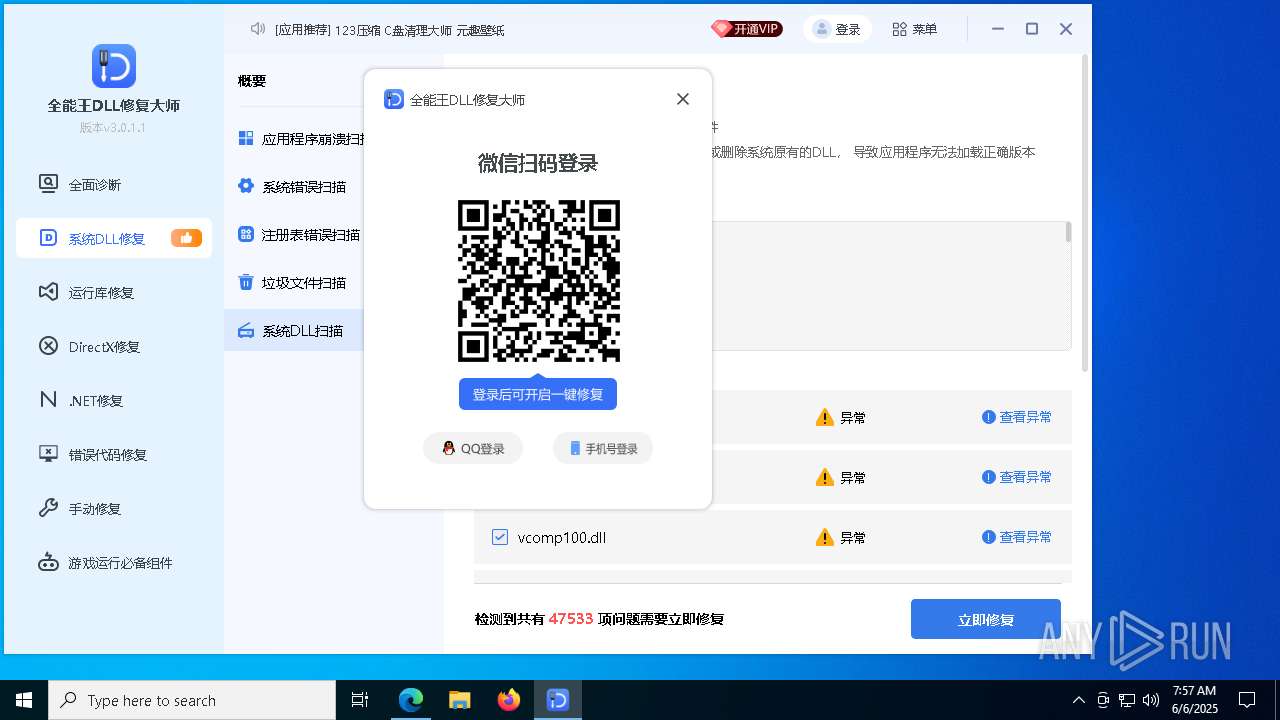Viewport: 1280px width, 720px height.
Task: Click the first row's 查看异常 link
Action: [x=1017, y=417]
